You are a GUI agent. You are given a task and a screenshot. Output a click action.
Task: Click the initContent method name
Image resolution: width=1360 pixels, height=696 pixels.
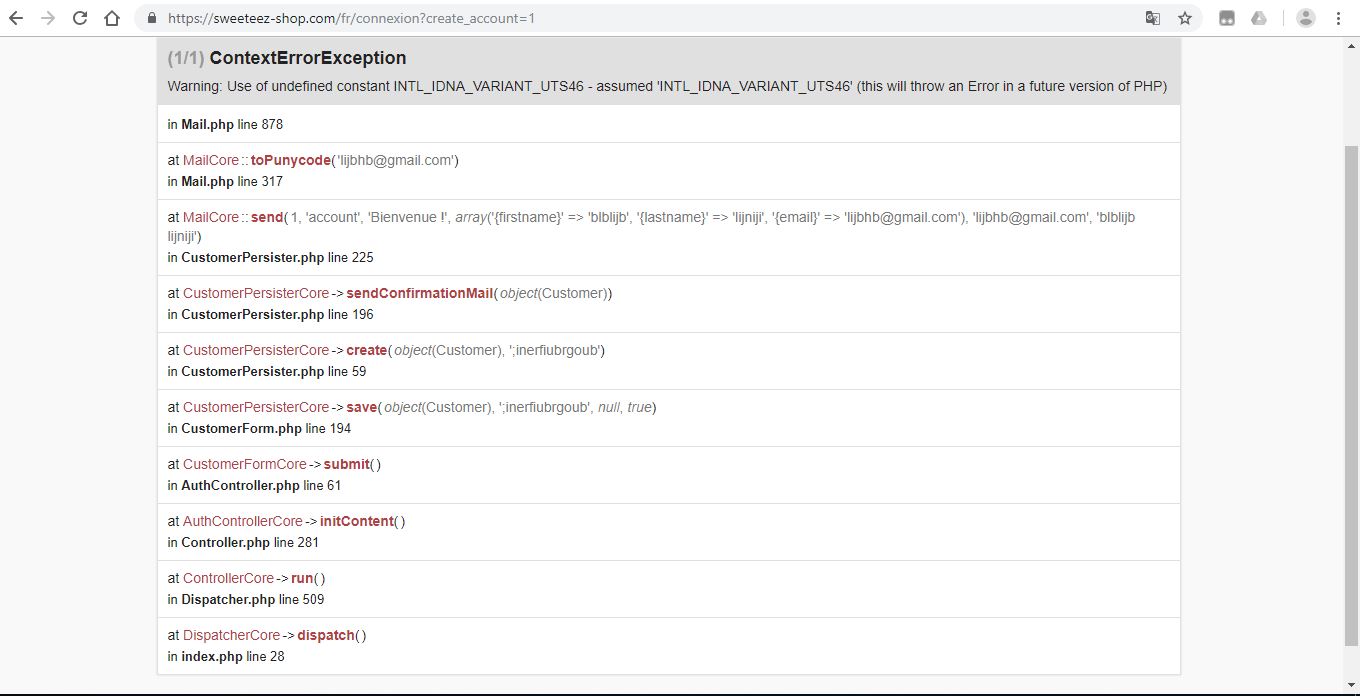pyautogui.click(x=357, y=521)
